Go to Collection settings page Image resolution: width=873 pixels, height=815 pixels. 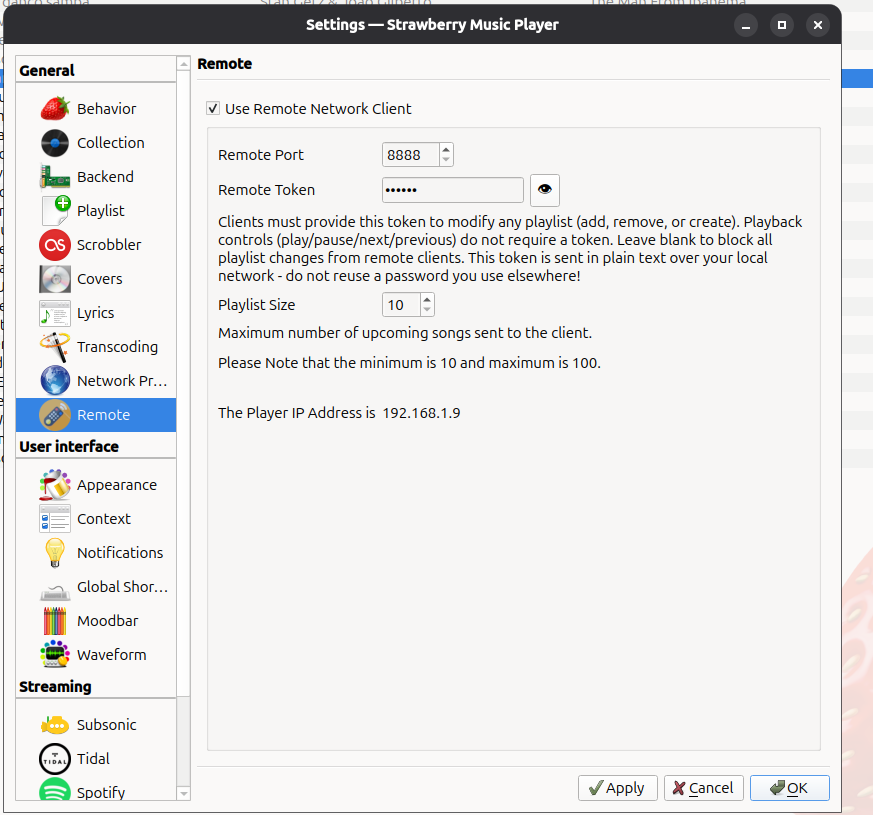click(96, 143)
